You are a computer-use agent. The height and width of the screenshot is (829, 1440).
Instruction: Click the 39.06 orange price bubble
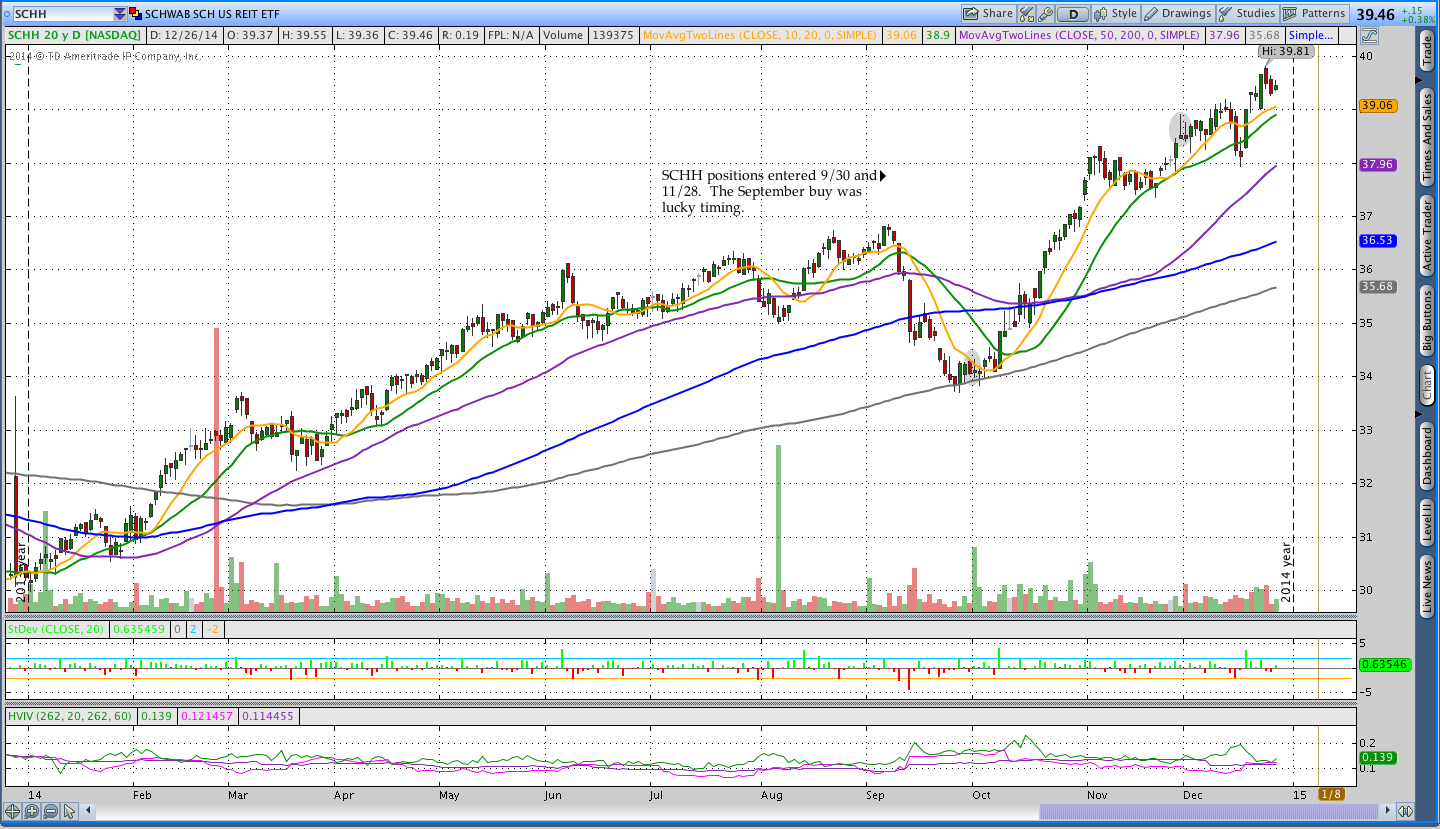(x=1377, y=105)
